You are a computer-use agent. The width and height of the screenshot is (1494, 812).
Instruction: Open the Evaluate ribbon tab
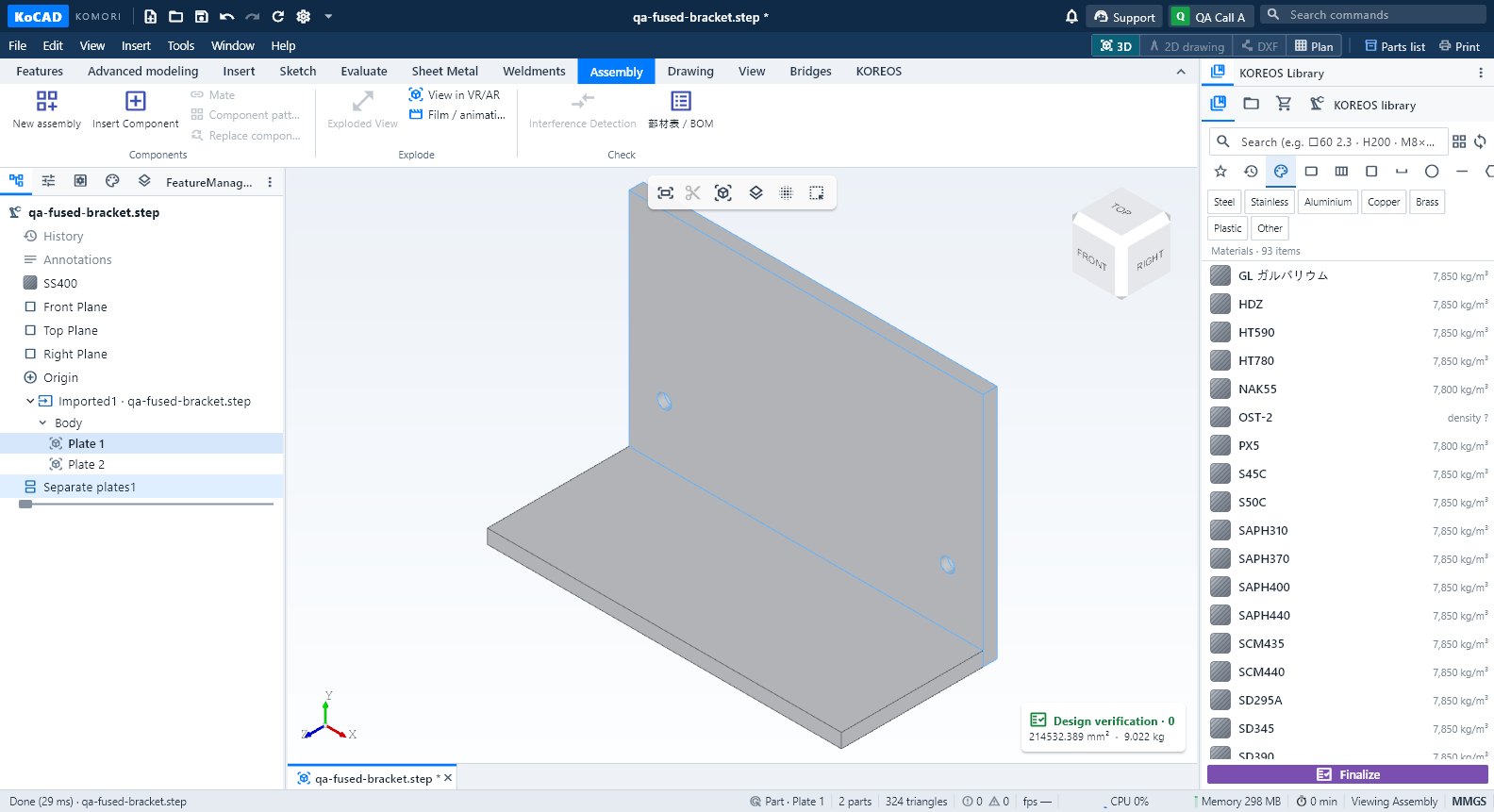tap(364, 71)
